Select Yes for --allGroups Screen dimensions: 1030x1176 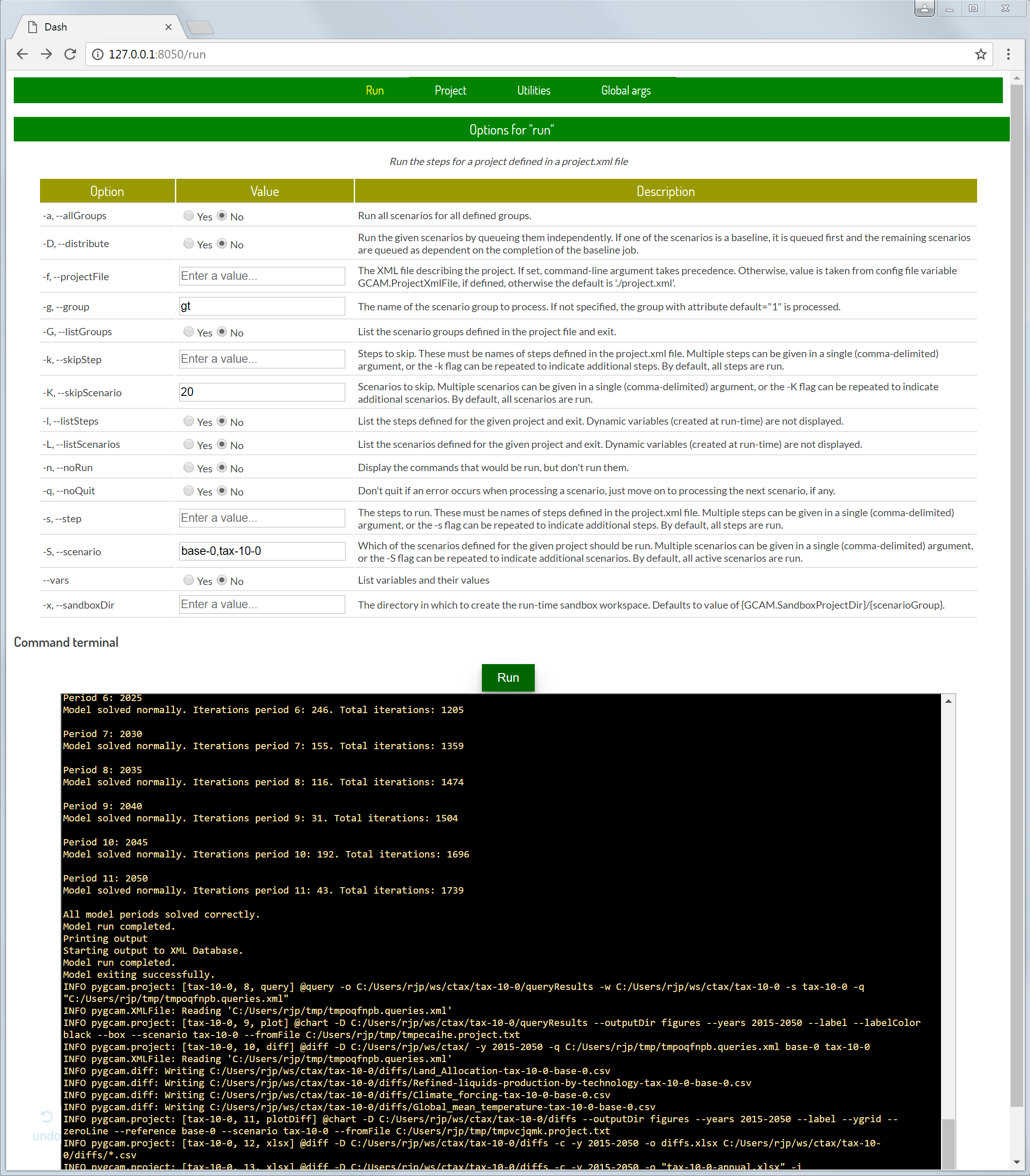pyautogui.click(x=189, y=215)
